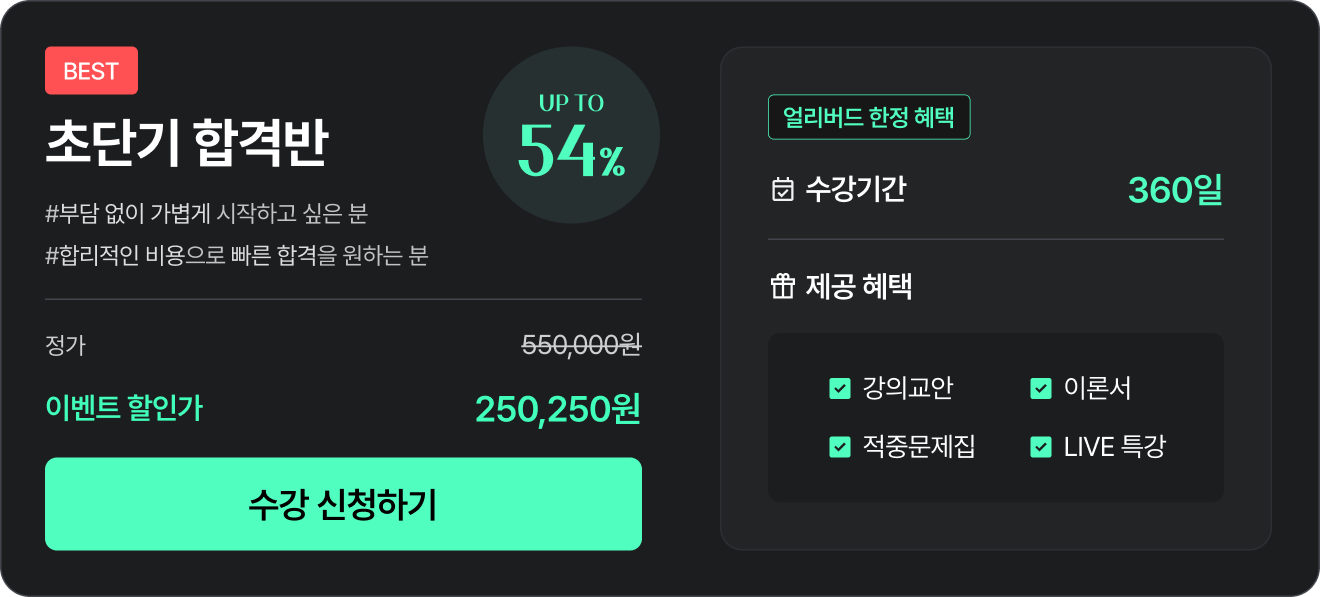Toggle the 적중문제집 checkbox
1320x597 pixels.
(840, 447)
